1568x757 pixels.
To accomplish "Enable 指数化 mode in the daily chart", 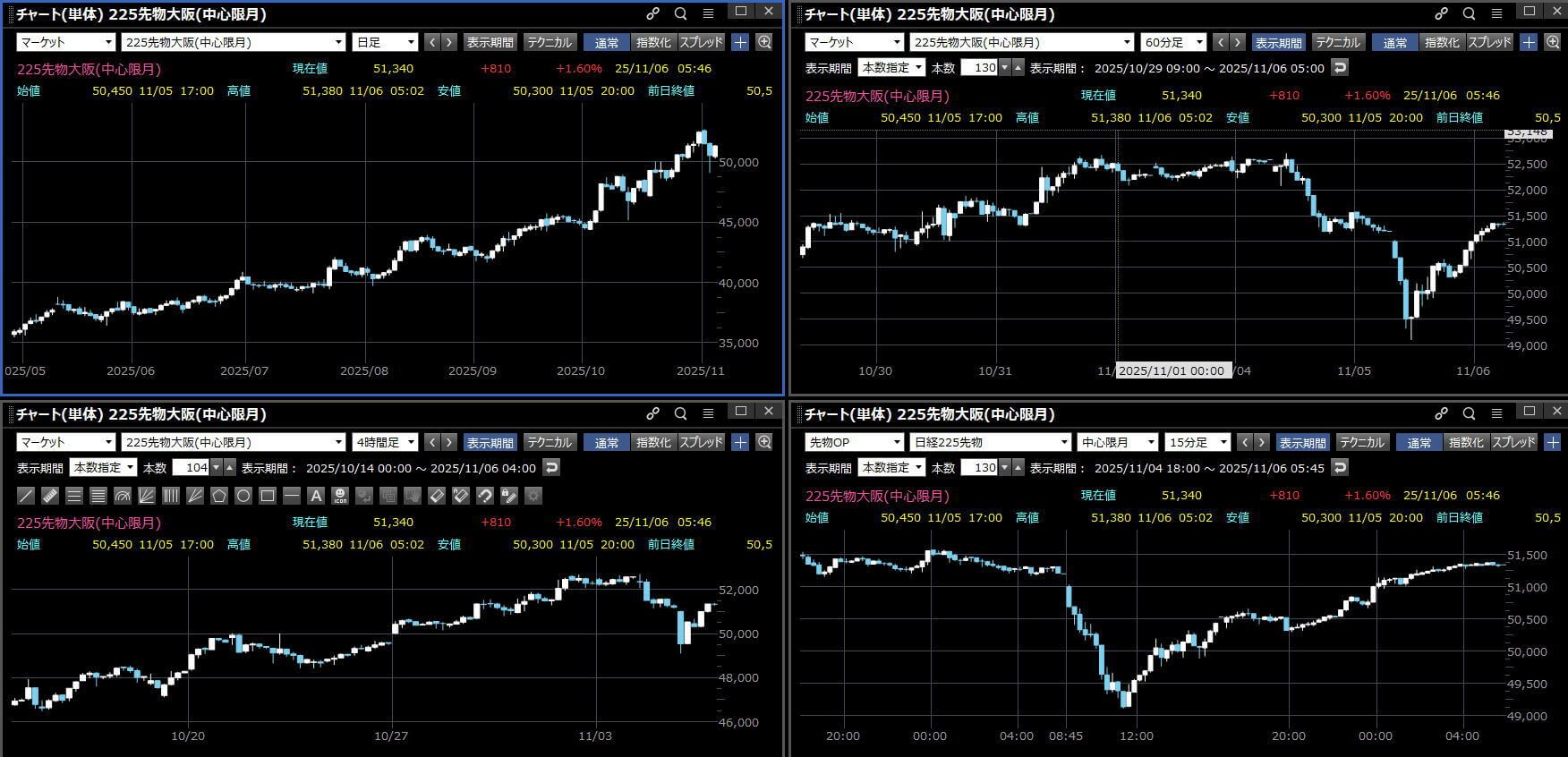I will (x=653, y=42).
